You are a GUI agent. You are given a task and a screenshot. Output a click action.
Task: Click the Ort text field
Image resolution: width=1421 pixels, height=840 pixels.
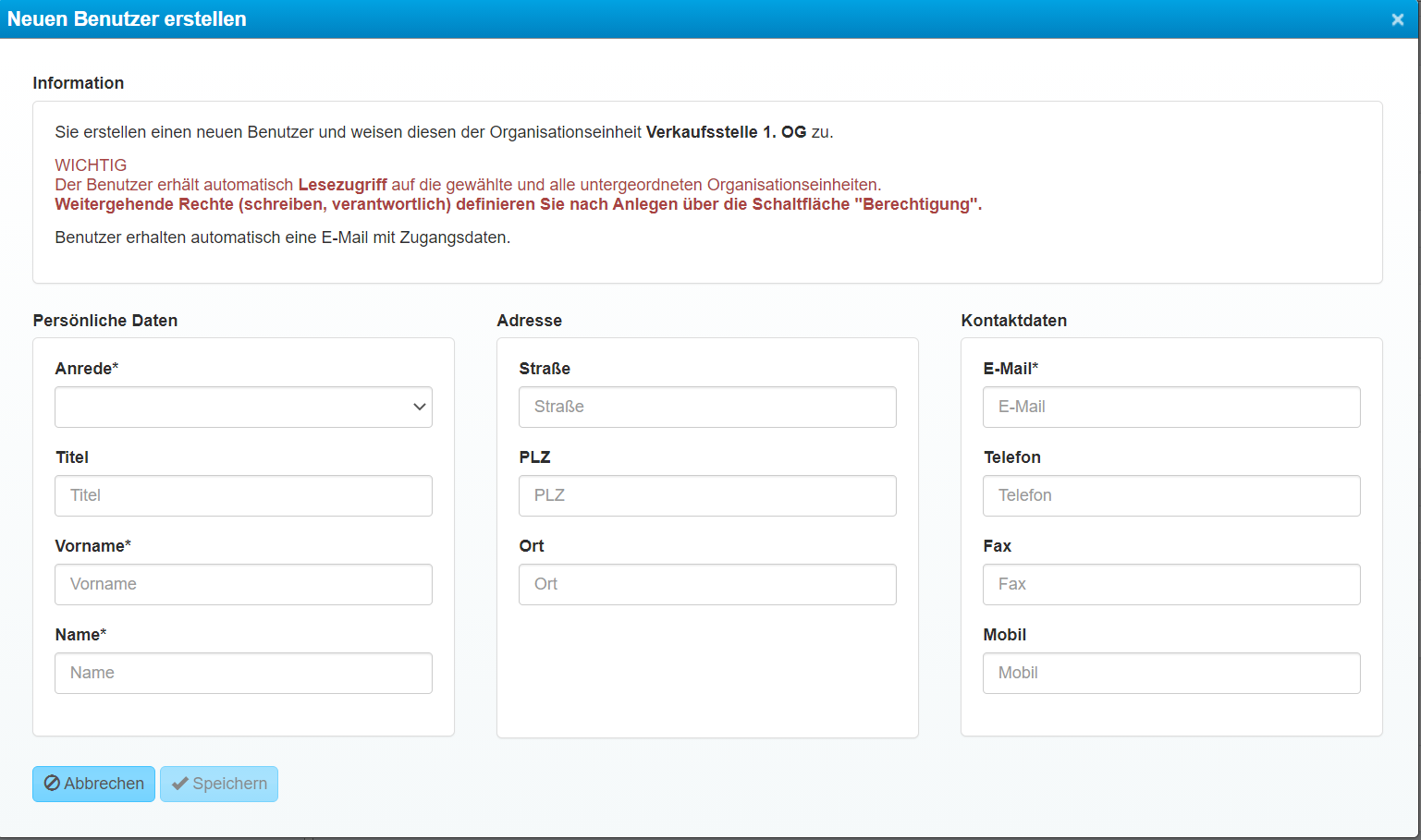(707, 584)
